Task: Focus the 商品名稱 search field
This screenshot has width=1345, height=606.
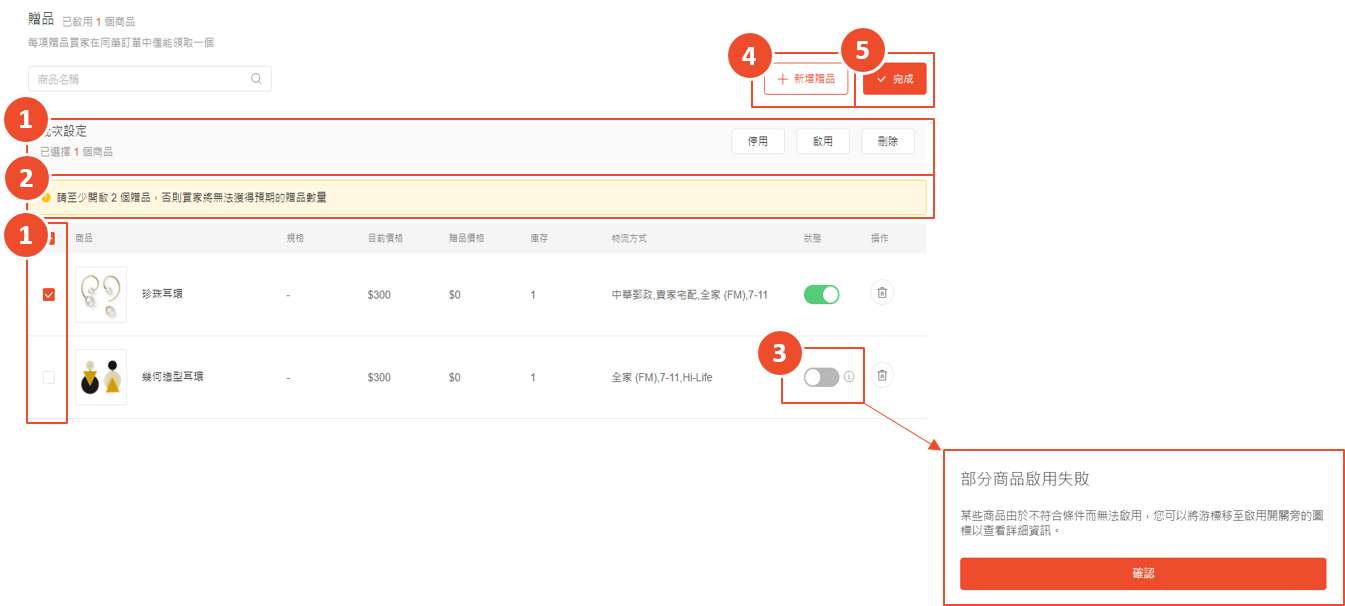Action: tap(140, 79)
